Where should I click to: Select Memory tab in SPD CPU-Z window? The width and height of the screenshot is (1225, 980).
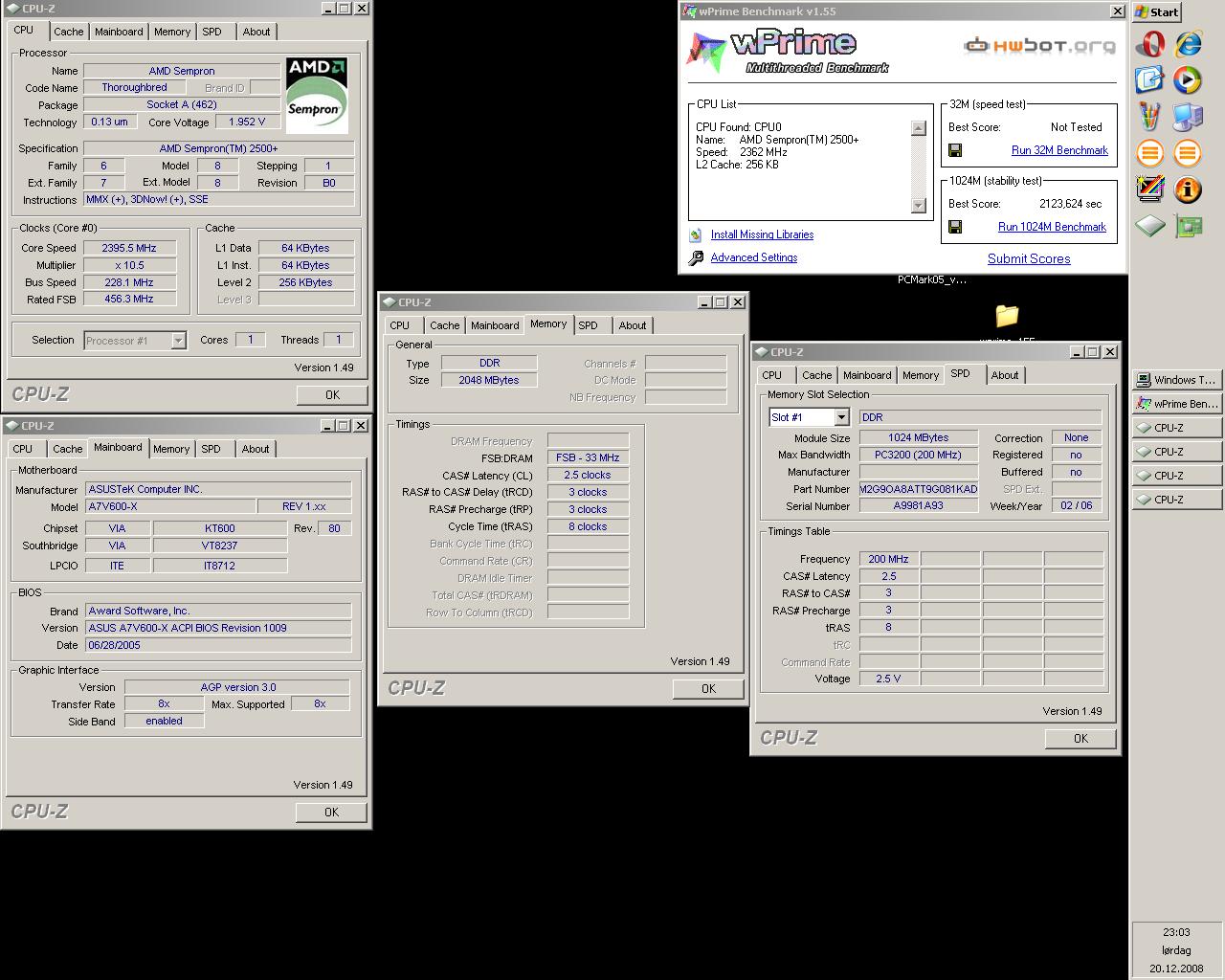pyautogui.click(x=921, y=375)
